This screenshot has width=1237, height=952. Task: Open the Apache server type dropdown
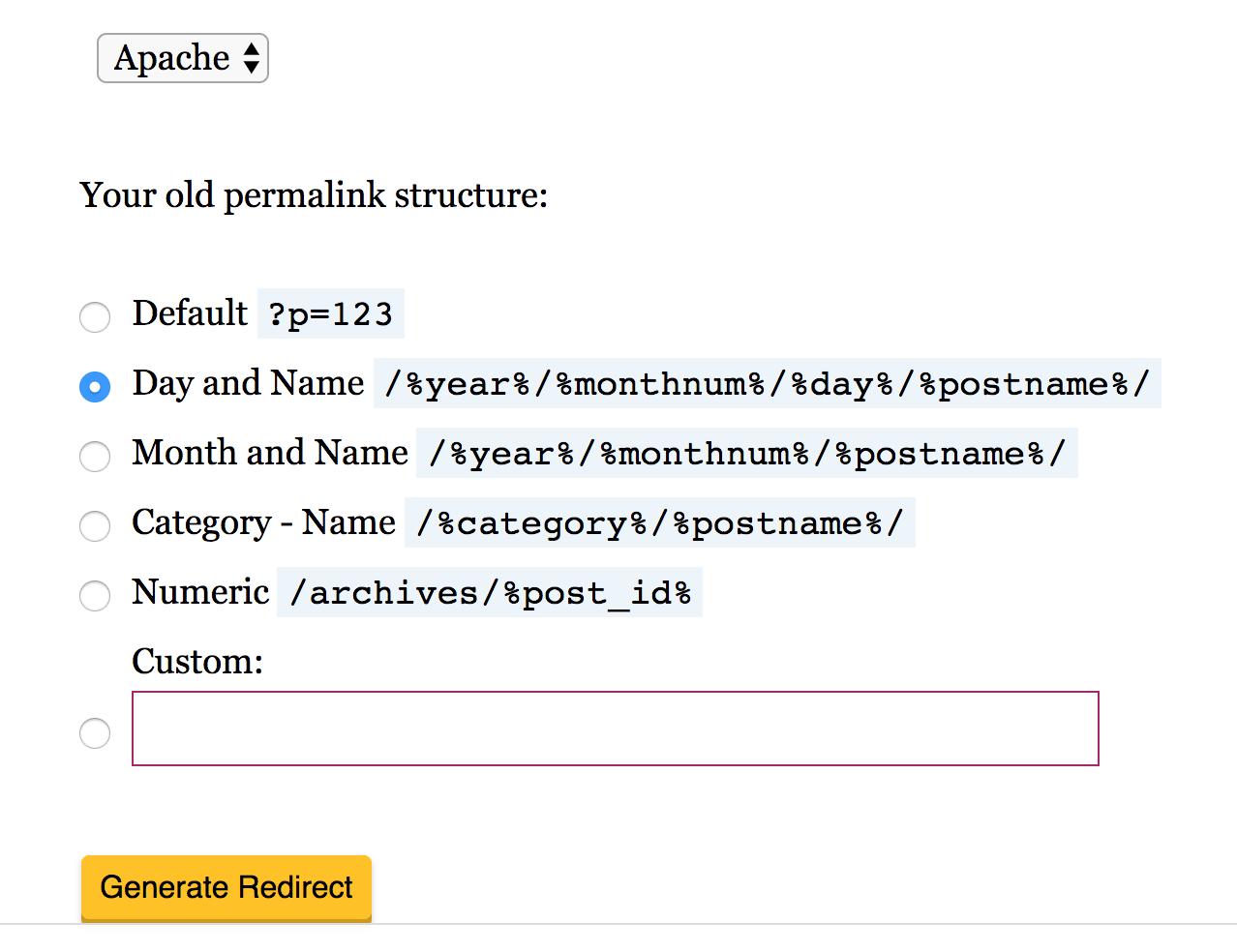183,59
